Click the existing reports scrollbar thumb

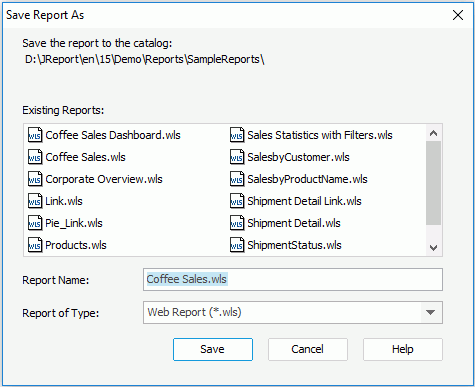433,183
